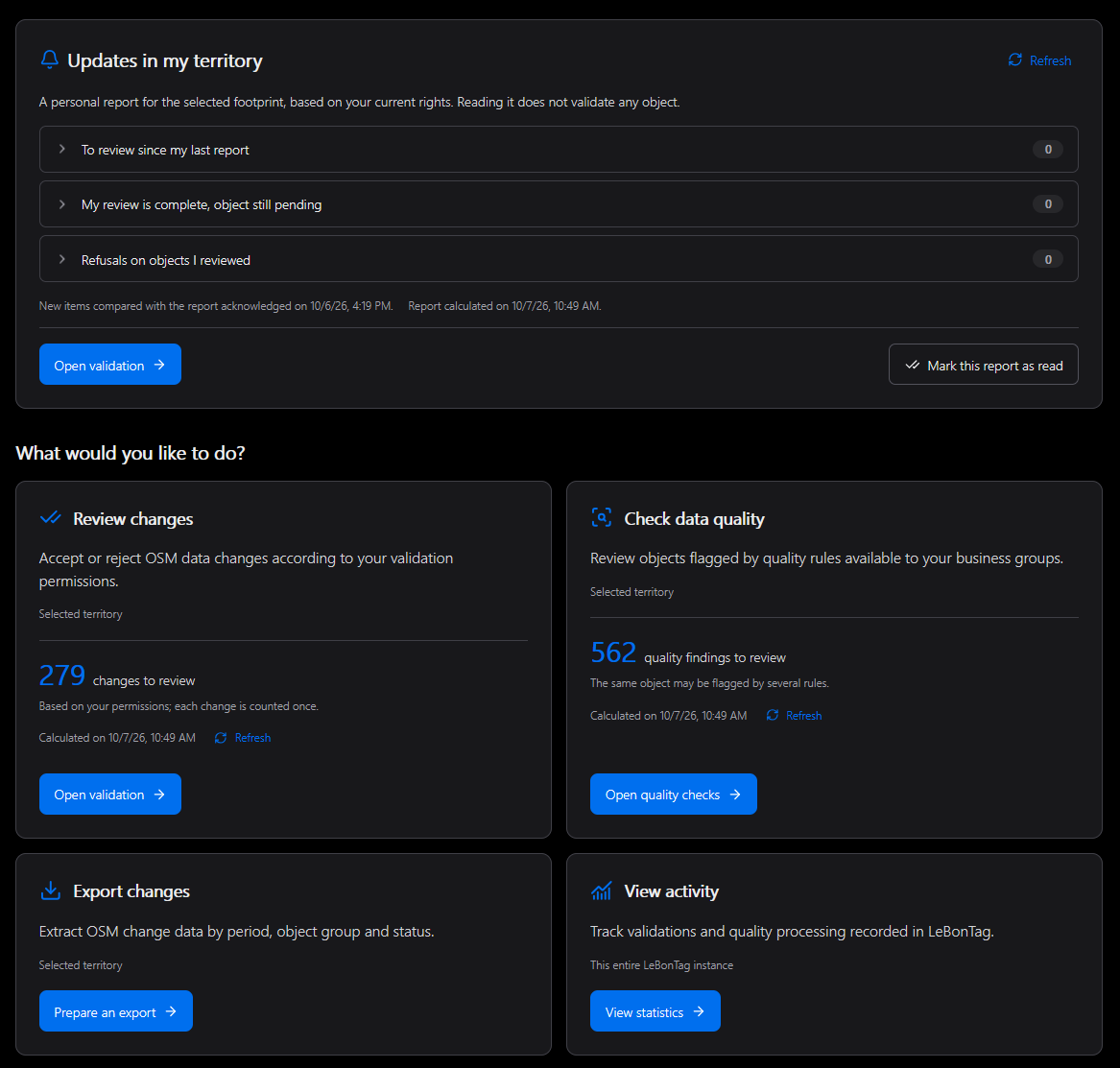Open quality checks
1120x1068 pixels.
[674, 795]
